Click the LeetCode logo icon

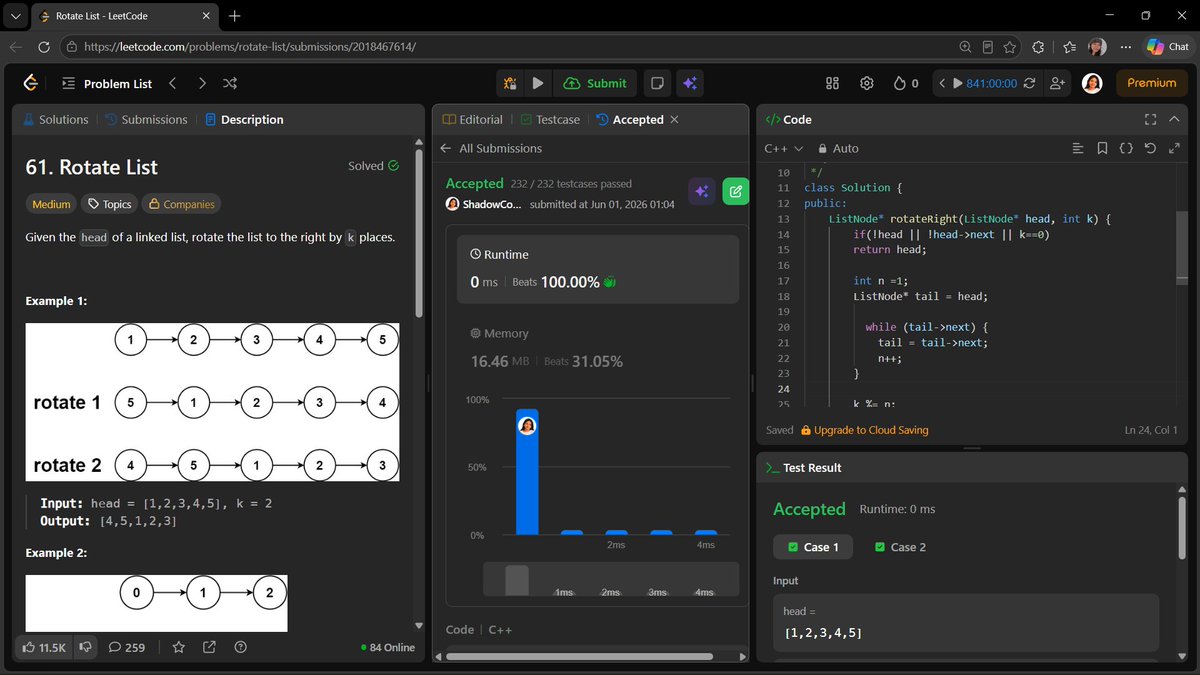[x=31, y=83]
